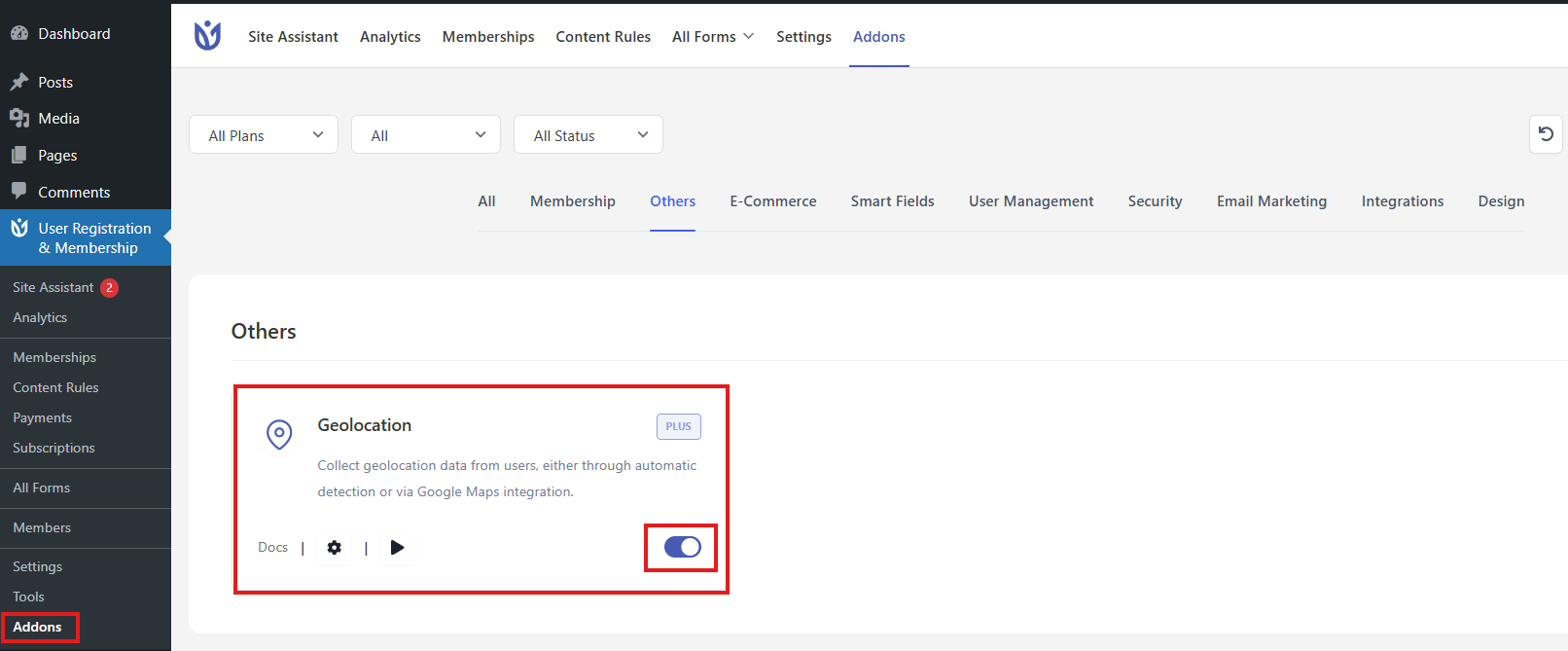Open Tools in the sidebar submenu
1568x651 pixels.
[28, 597]
